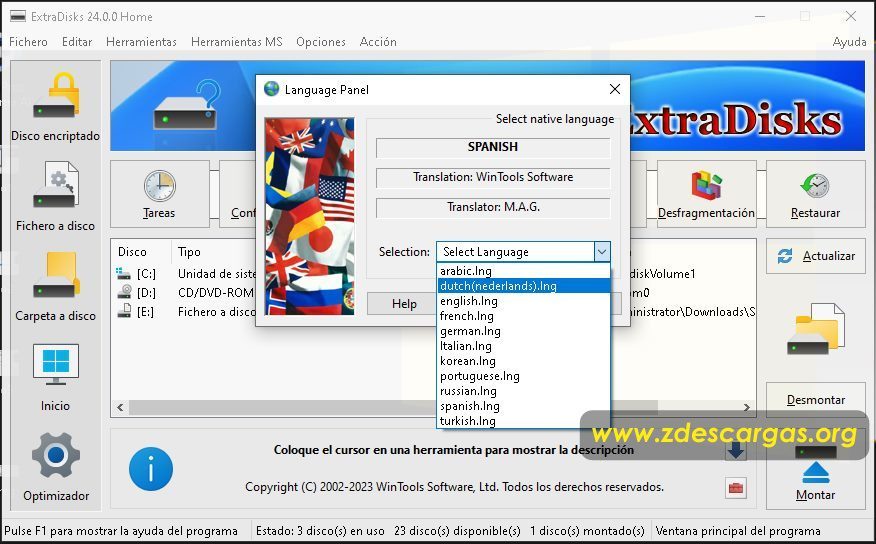
Task: Click the Help button in Language Panel
Action: 403,304
